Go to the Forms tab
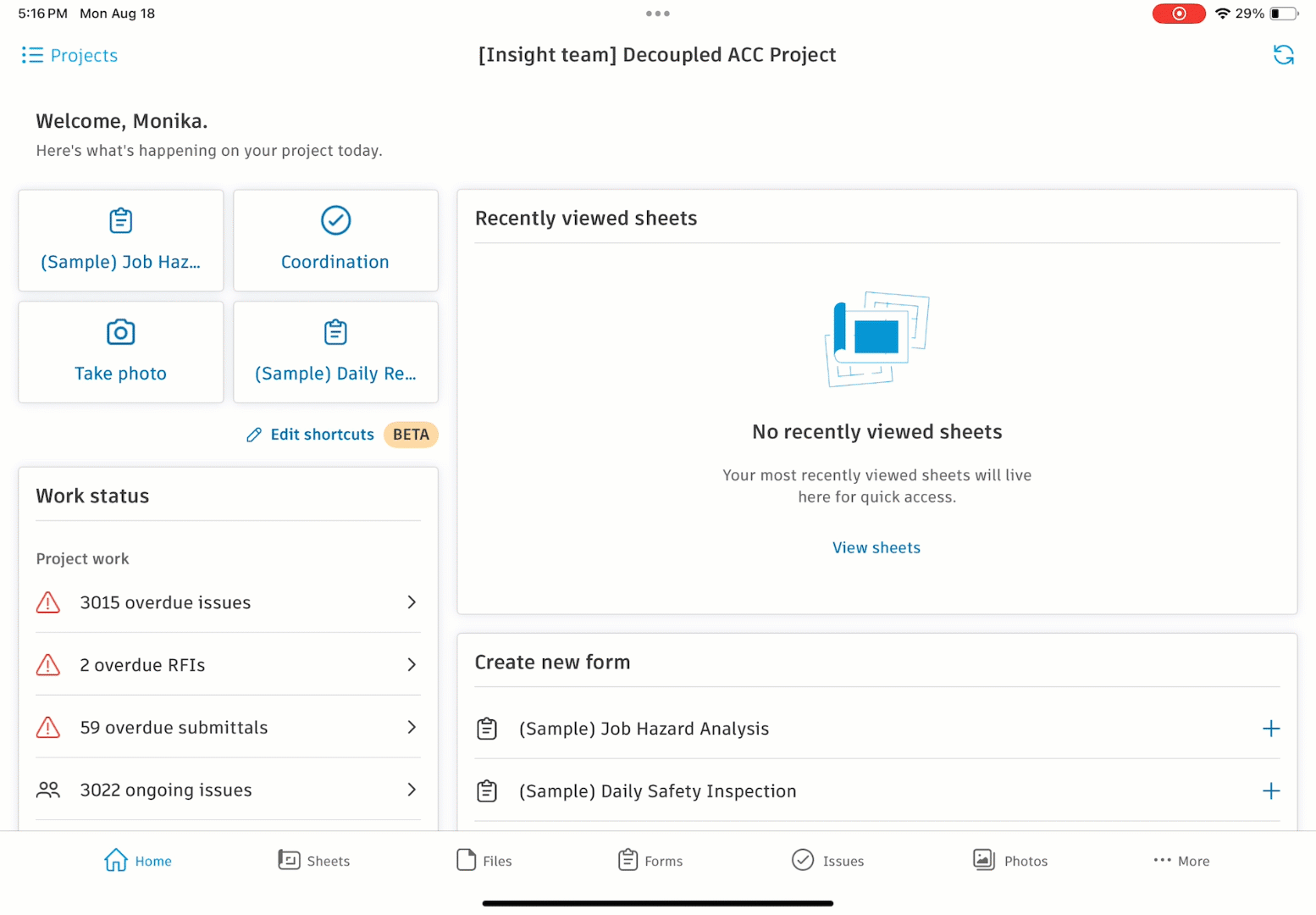The height and width of the screenshot is (915, 1316). pos(650,861)
